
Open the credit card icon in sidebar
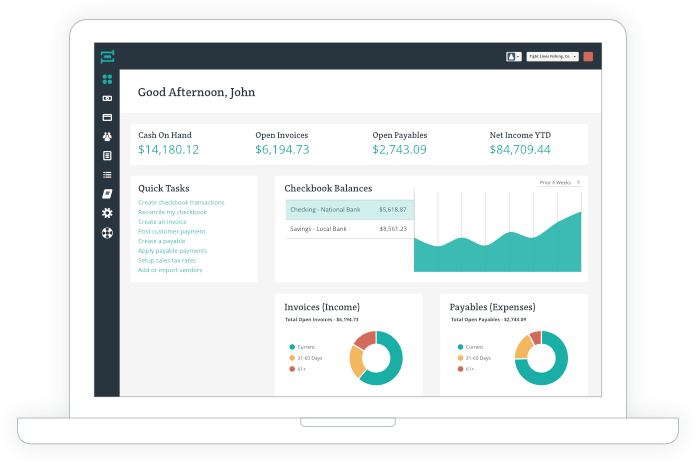pos(107,117)
